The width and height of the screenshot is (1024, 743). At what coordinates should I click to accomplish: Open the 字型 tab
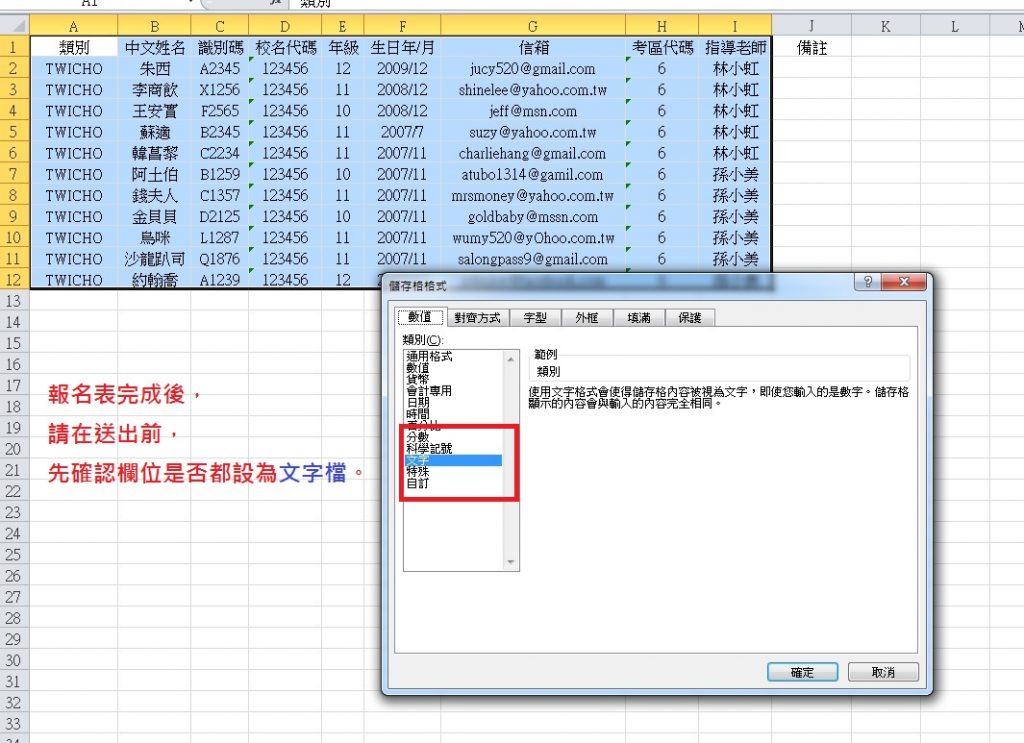(x=535, y=318)
